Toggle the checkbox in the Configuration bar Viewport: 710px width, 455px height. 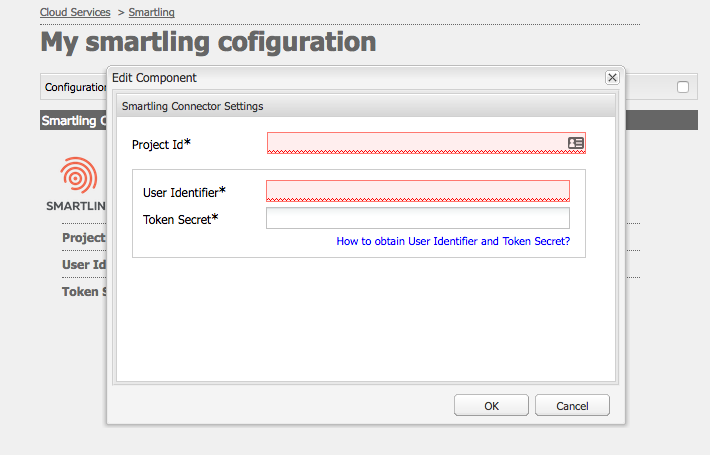click(x=683, y=87)
